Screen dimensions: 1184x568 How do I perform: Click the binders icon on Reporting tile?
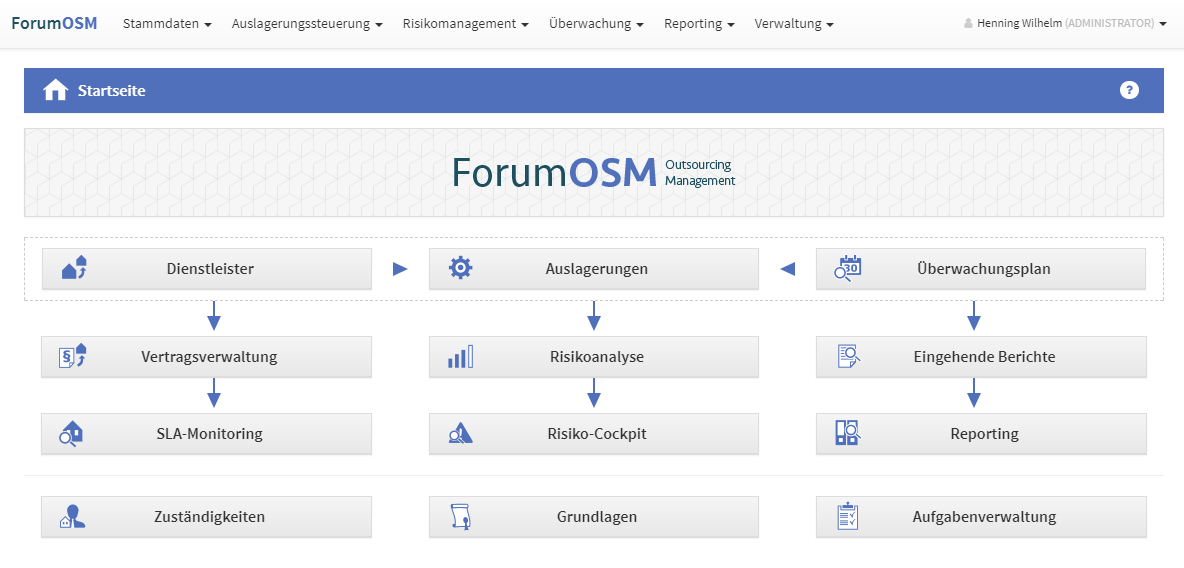click(x=848, y=433)
